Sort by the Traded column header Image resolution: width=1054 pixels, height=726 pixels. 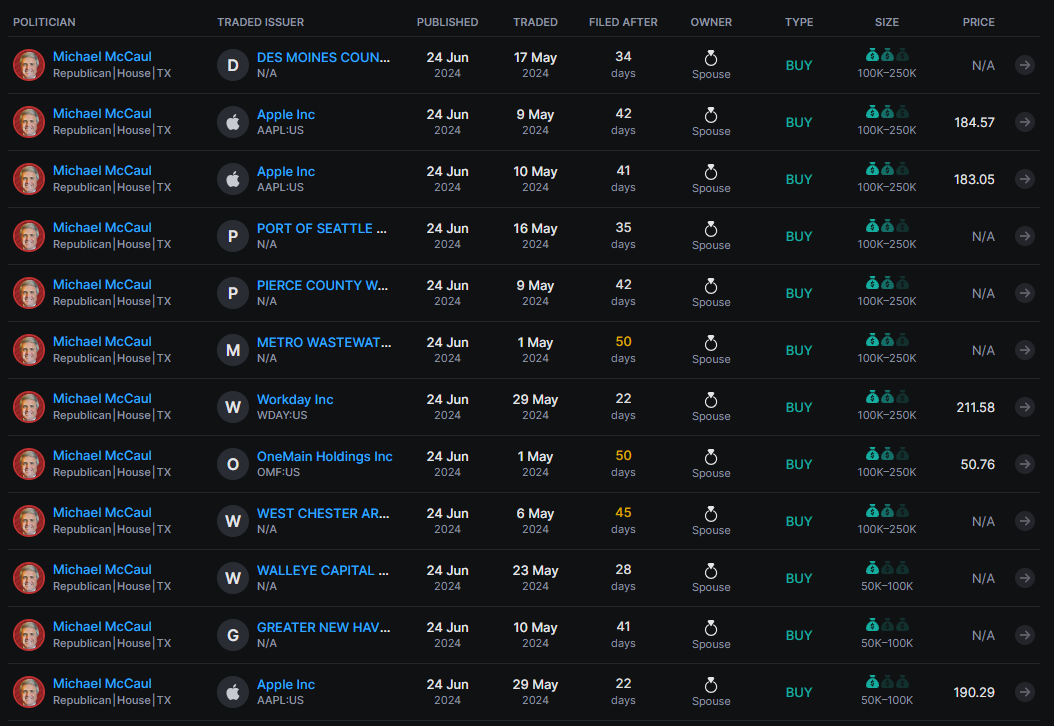coord(536,22)
